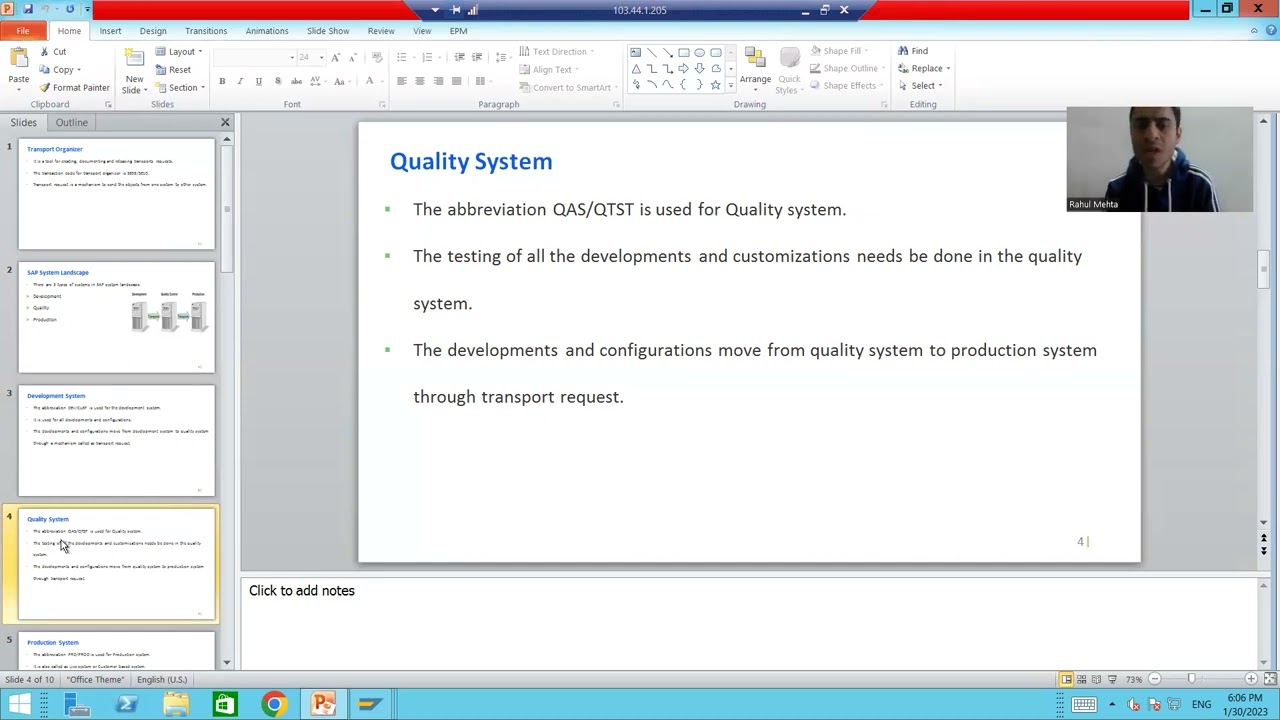Switch to Slide Sorter view icon
The image size is (1280, 720).
(x=1081, y=680)
